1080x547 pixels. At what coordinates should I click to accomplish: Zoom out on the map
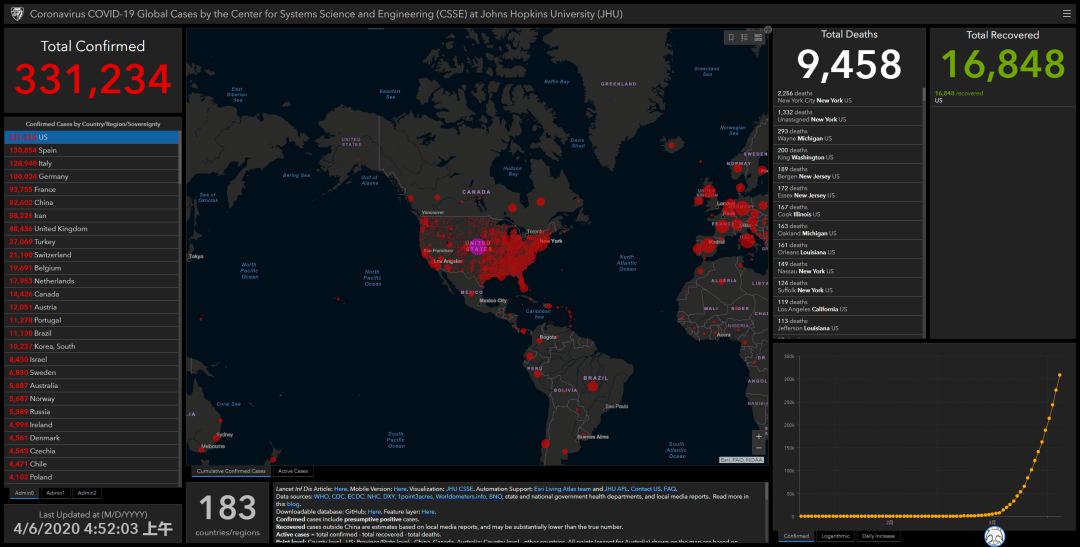[x=759, y=448]
